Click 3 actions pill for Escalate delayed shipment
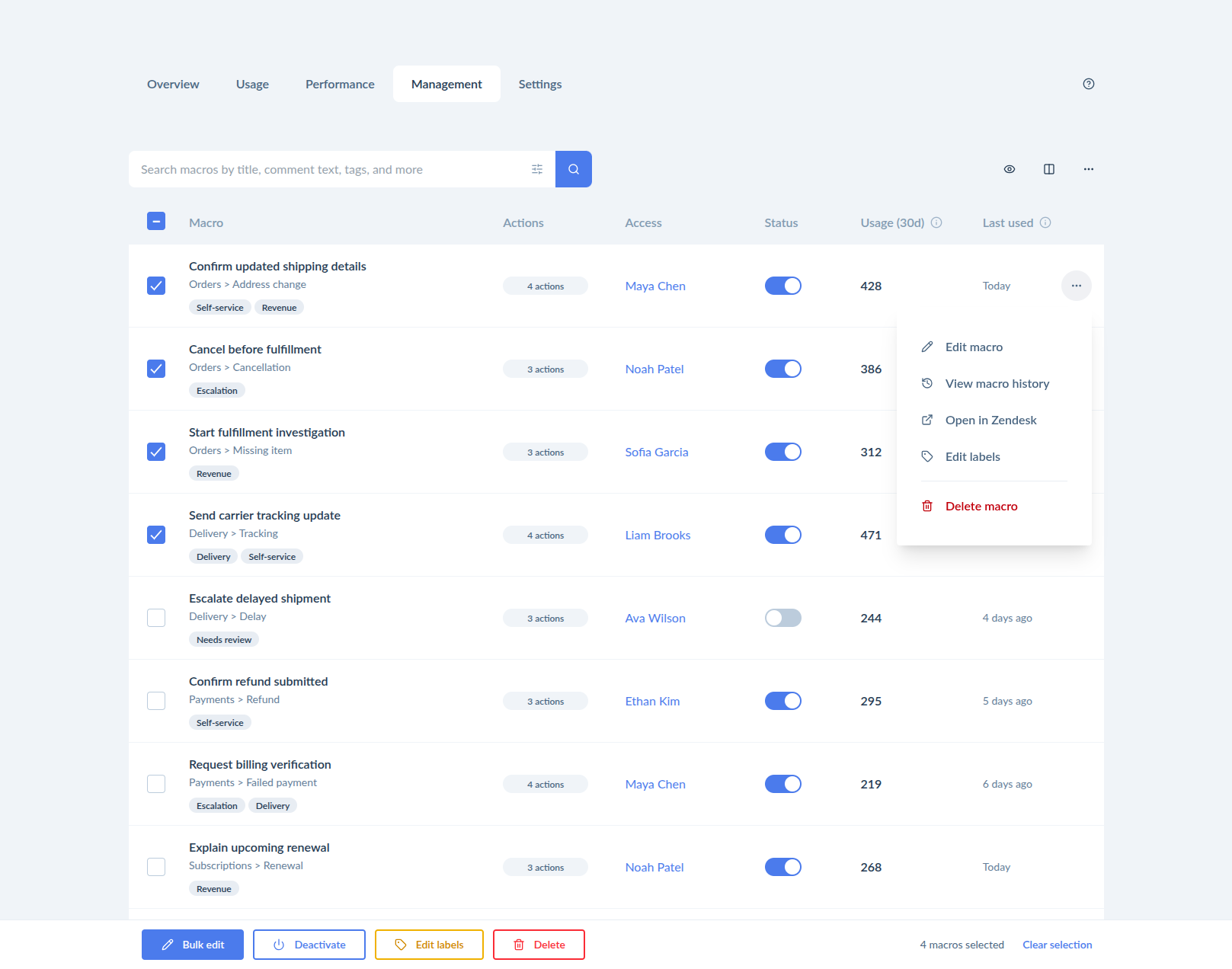Viewport: 1232px width, 969px height. coord(546,618)
